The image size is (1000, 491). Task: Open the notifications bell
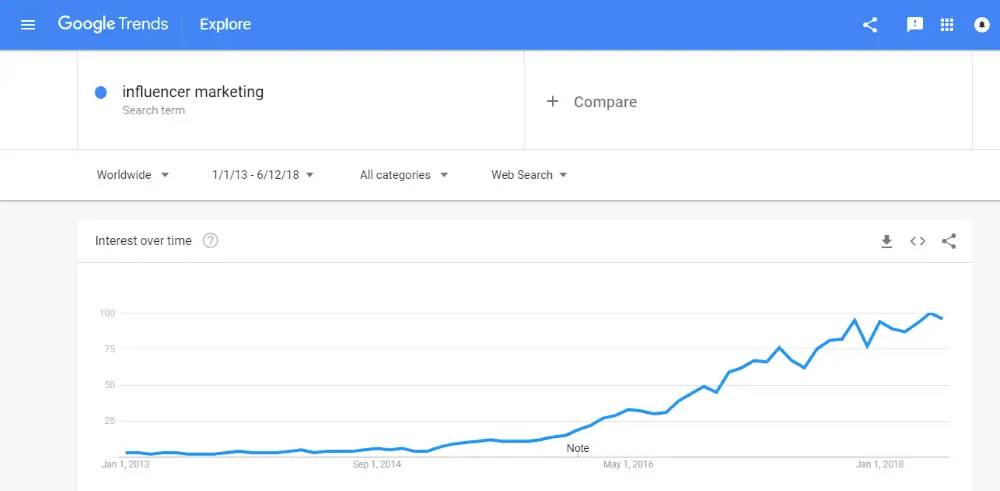coord(982,25)
